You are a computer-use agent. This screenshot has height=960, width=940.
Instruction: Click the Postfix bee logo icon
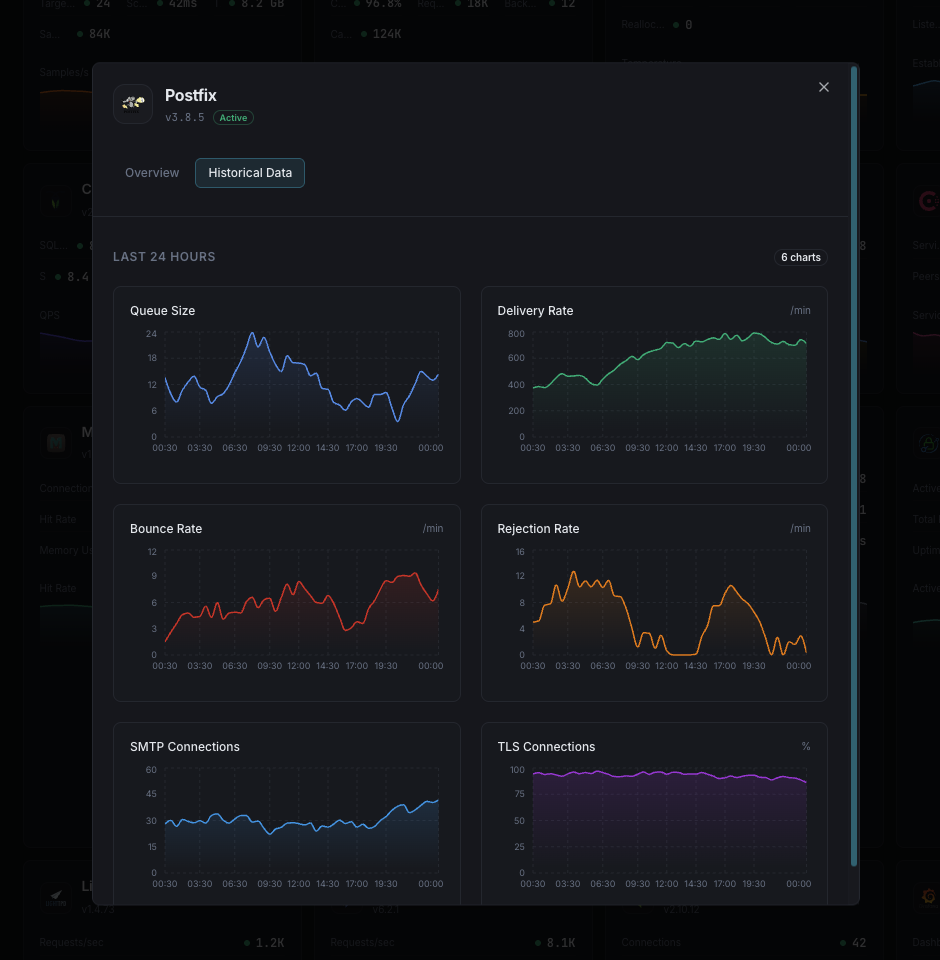pyautogui.click(x=133, y=103)
